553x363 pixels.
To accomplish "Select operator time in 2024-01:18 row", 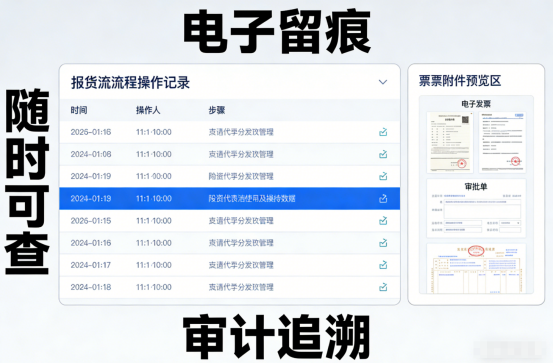I will [x=154, y=287].
